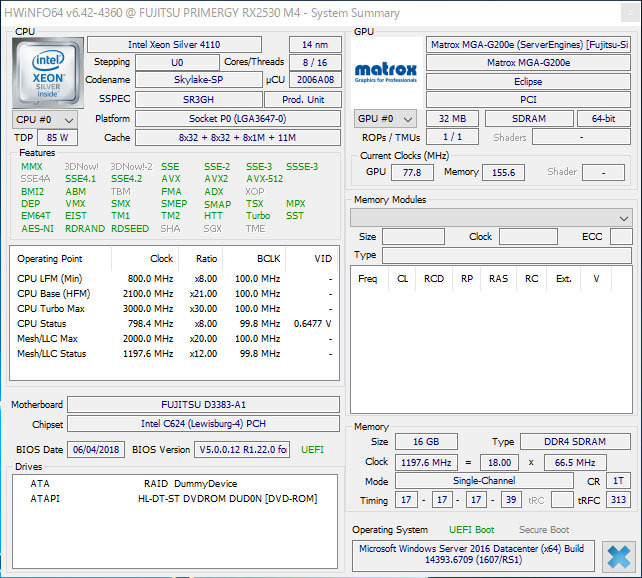Viewport: 642px width, 578px height.
Task: Click the 77.8 GPU clock value
Action: click(412, 172)
